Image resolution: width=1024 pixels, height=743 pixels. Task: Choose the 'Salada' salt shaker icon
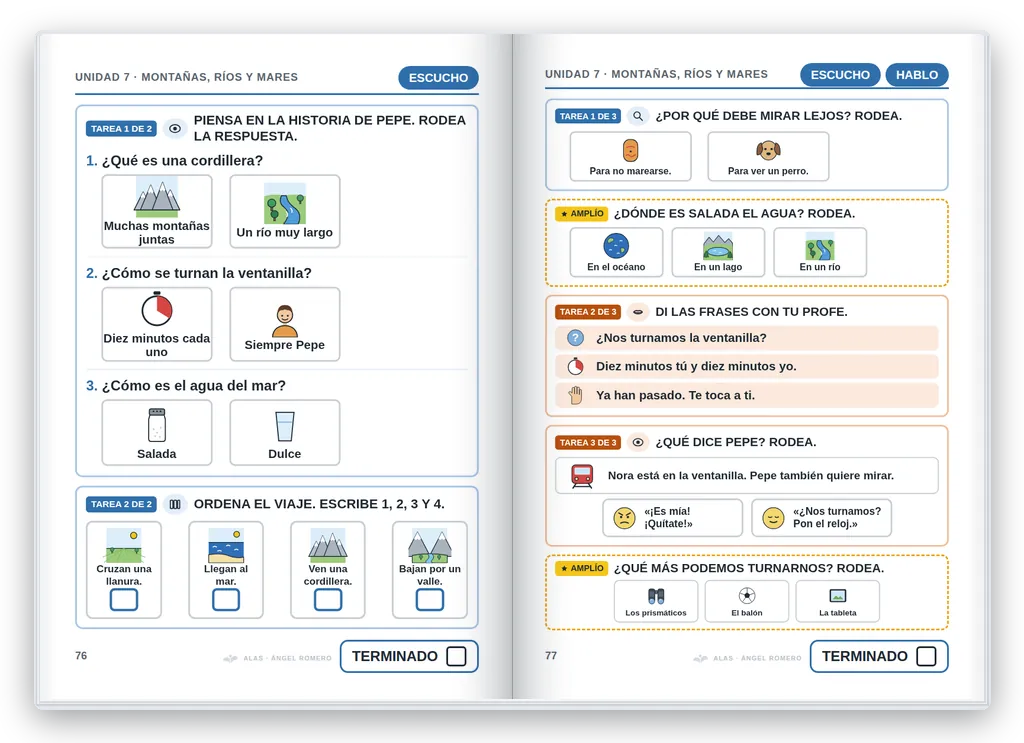click(x=157, y=425)
